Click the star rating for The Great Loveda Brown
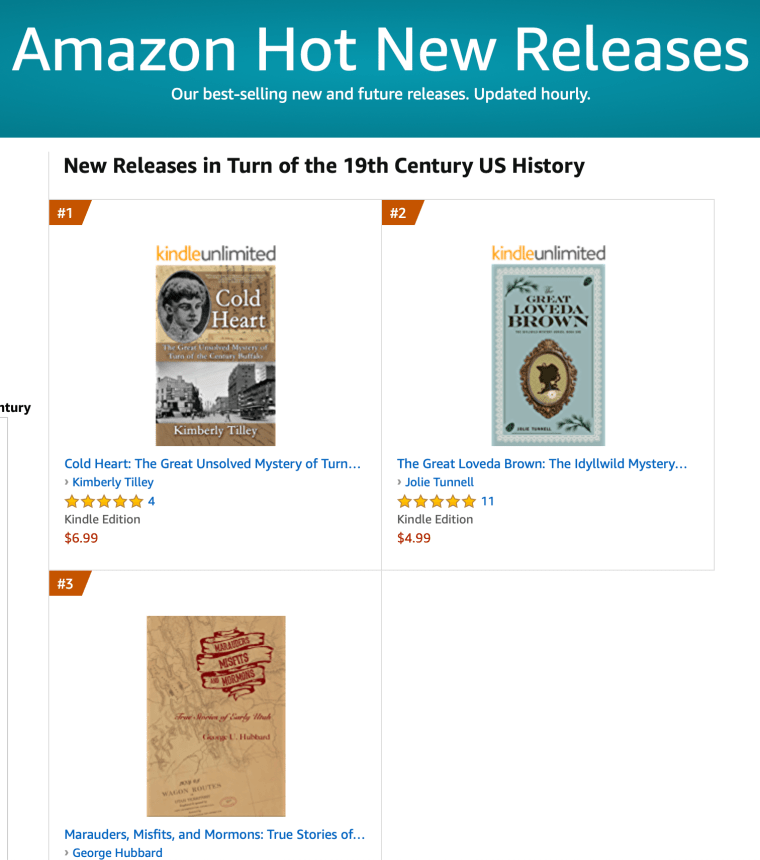The width and height of the screenshot is (760, 860). [436, 501]
